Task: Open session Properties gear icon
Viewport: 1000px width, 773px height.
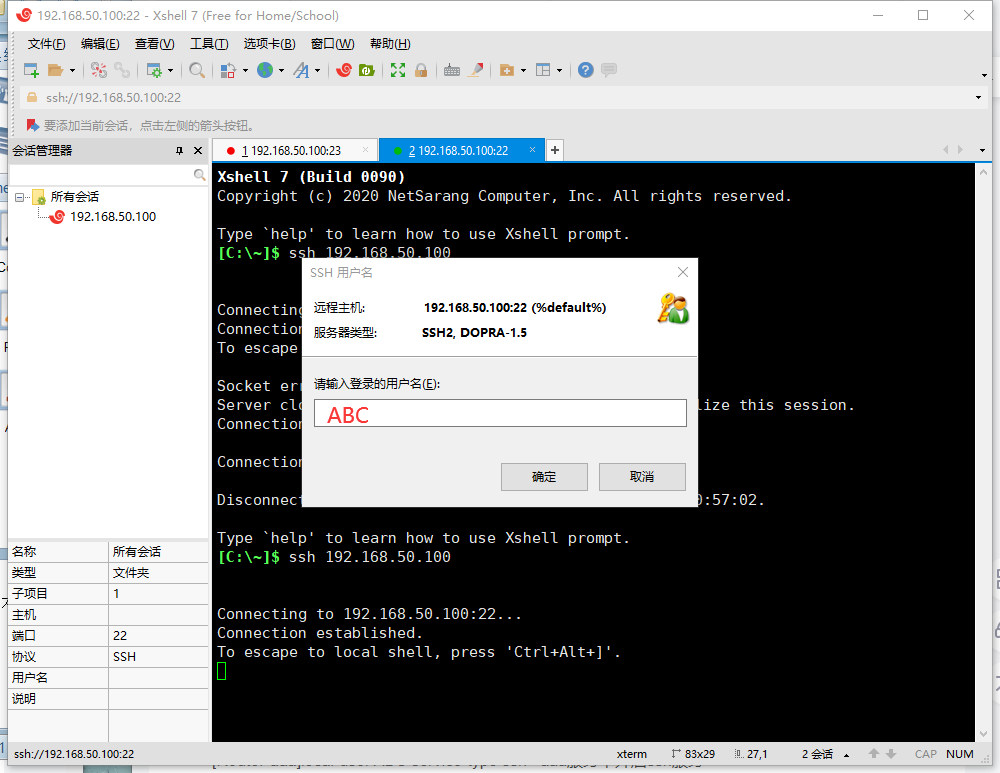Action: 154,70
